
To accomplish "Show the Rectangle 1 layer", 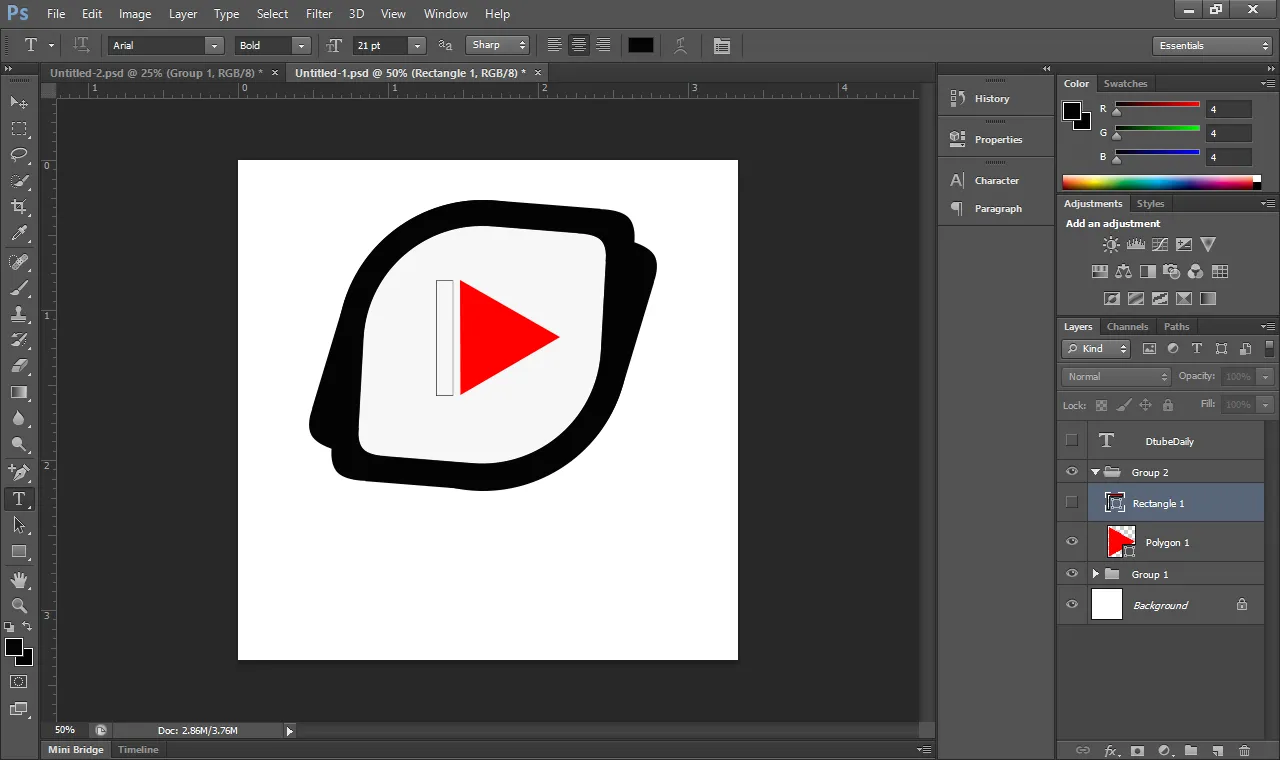I will [x=1072, y=502].
